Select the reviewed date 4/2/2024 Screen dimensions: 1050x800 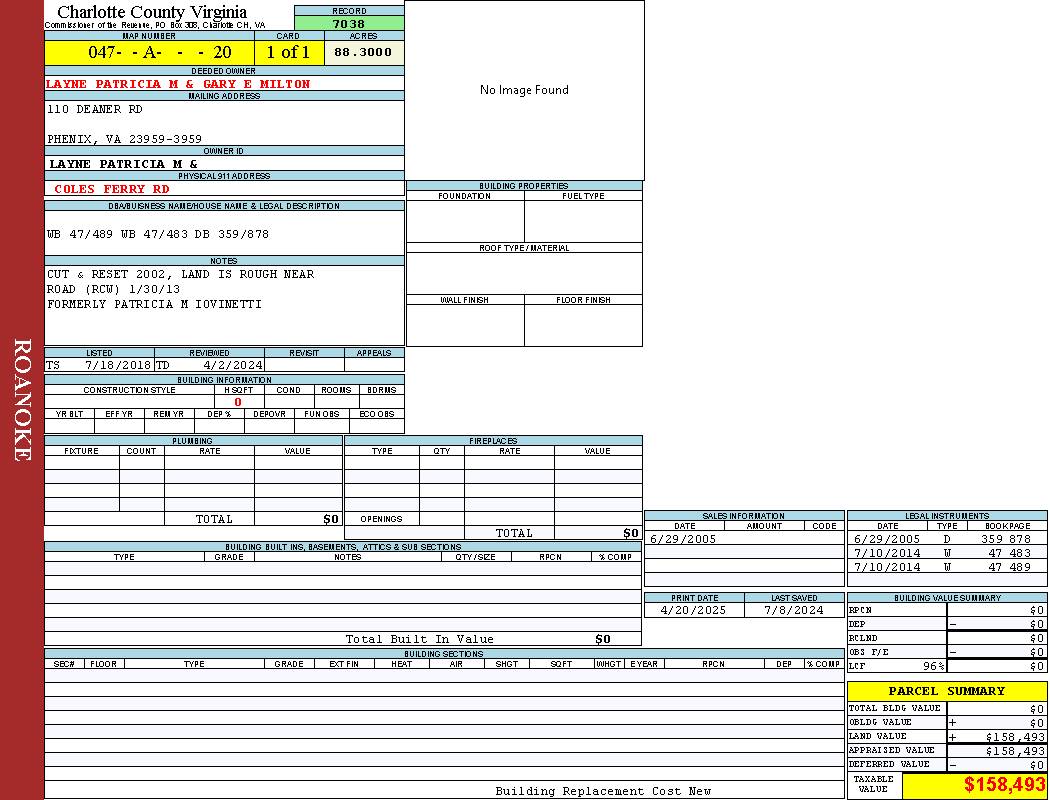tap(233, 366)
